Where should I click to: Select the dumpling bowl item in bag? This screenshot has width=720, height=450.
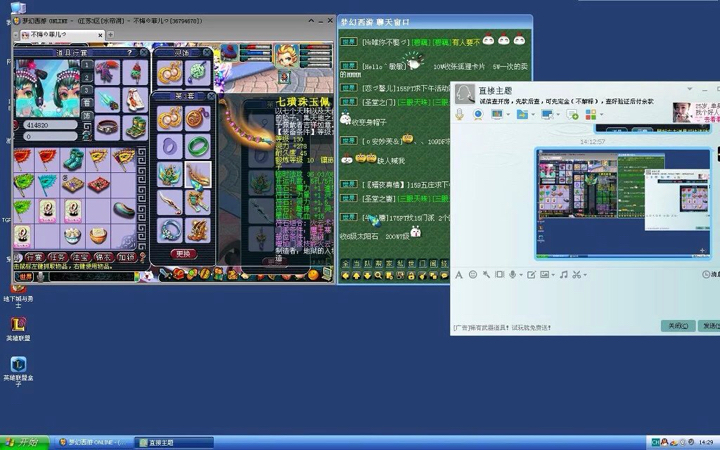click(73, 236)
